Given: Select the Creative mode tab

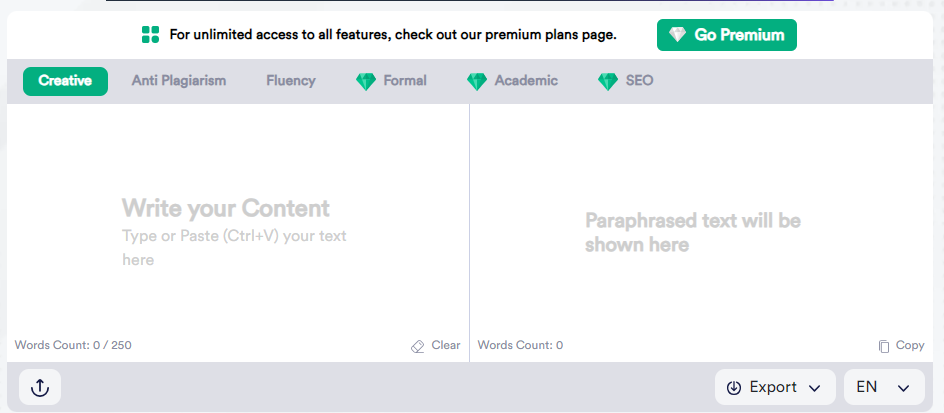Looking at the screenshot, I should point(65,81).
